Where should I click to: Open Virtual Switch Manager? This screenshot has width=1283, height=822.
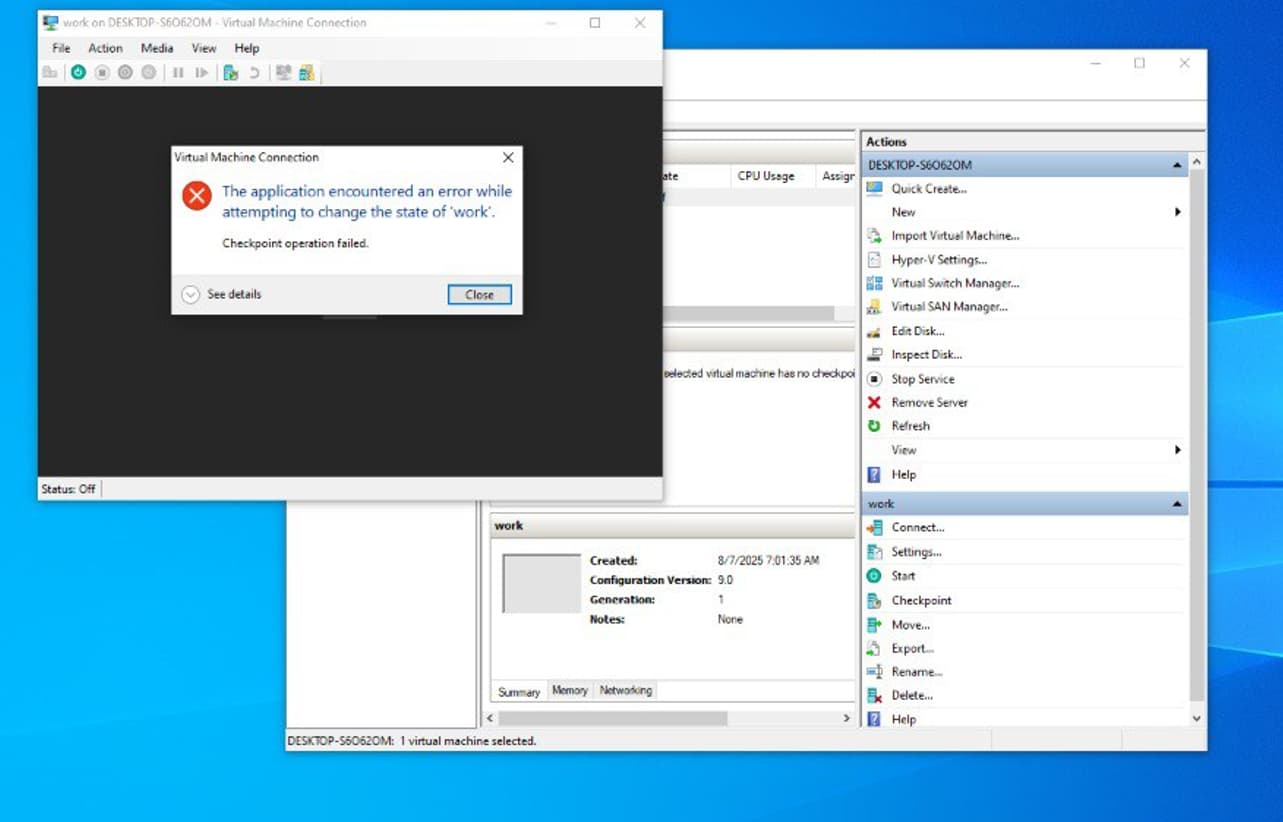point(953,283)
